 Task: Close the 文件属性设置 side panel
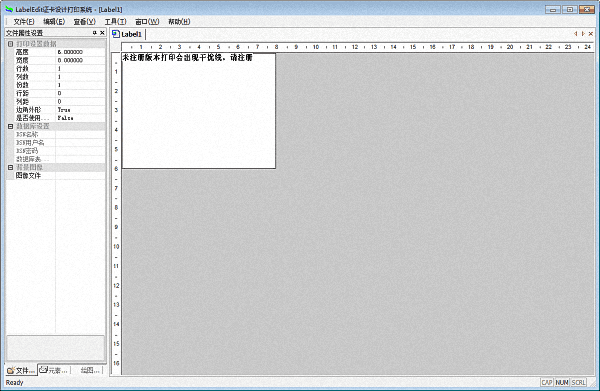point(102,33)
